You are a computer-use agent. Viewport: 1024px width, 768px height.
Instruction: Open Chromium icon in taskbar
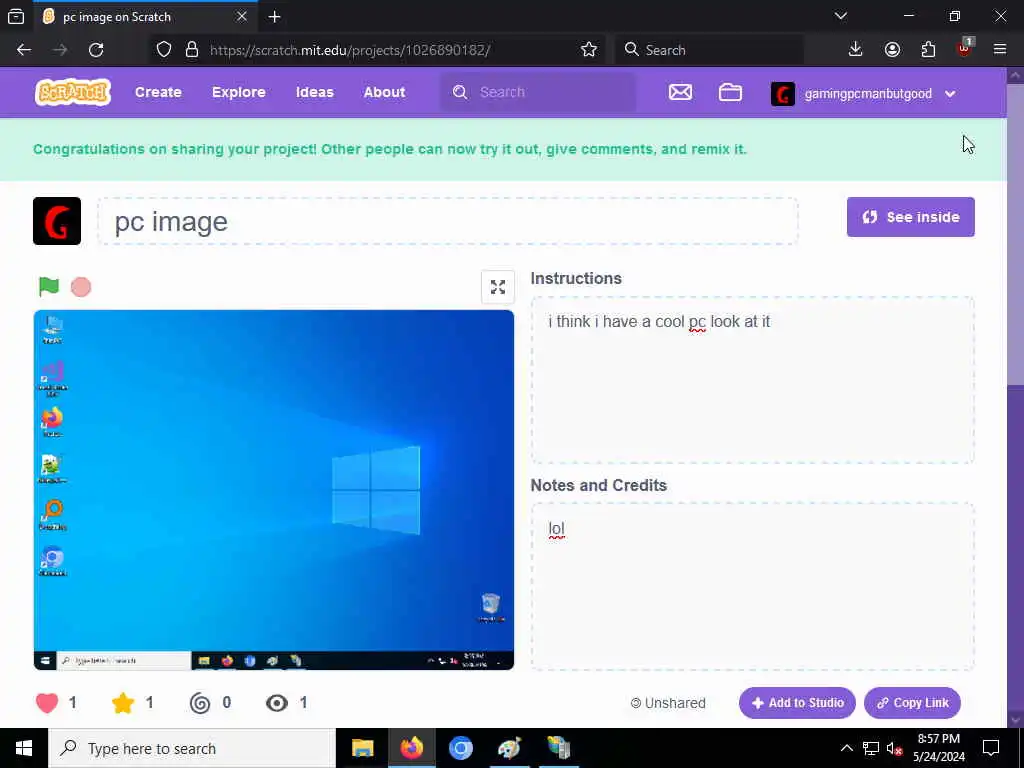(460, 748)
